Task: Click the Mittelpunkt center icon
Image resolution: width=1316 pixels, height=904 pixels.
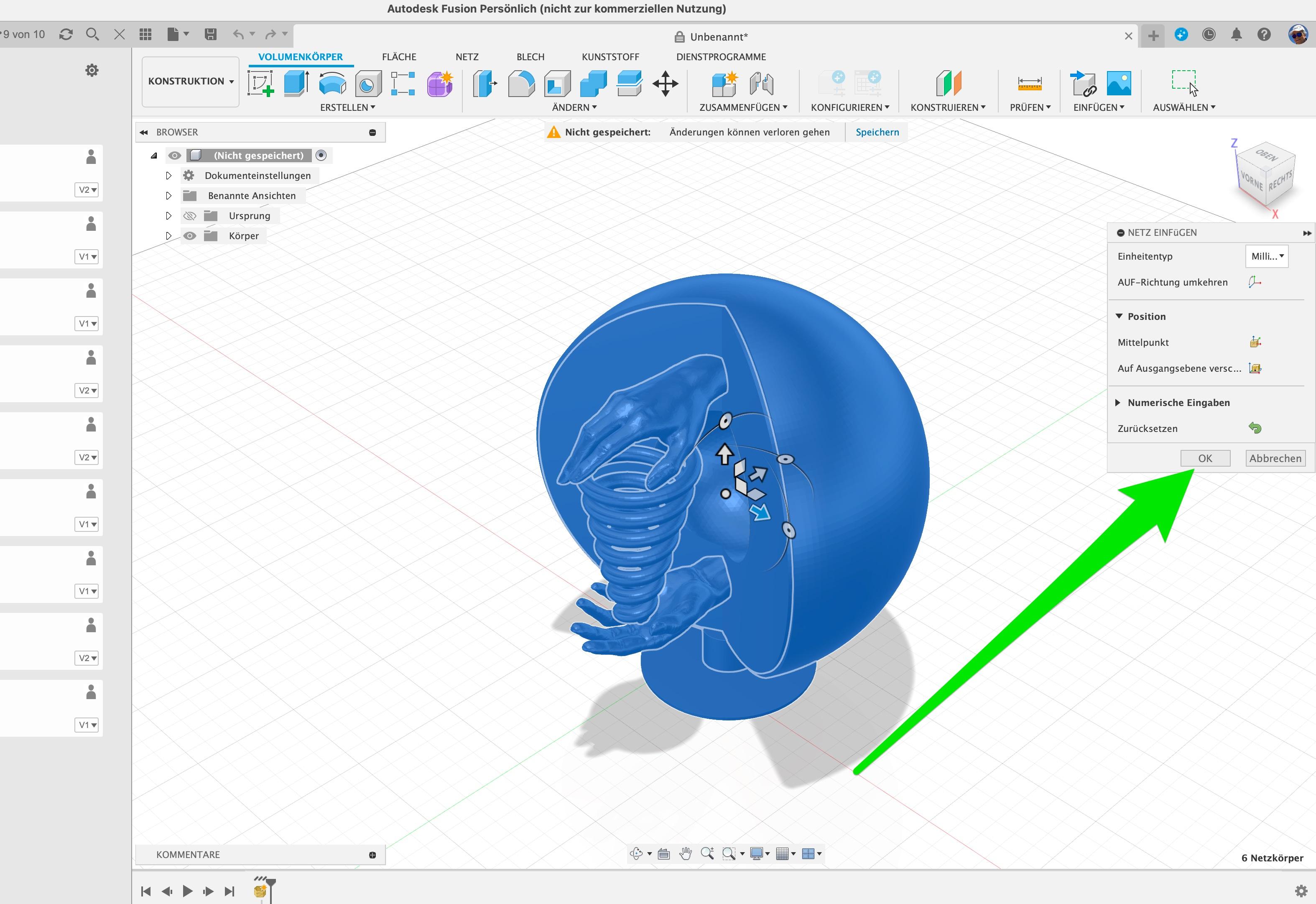Action: 1255,342
